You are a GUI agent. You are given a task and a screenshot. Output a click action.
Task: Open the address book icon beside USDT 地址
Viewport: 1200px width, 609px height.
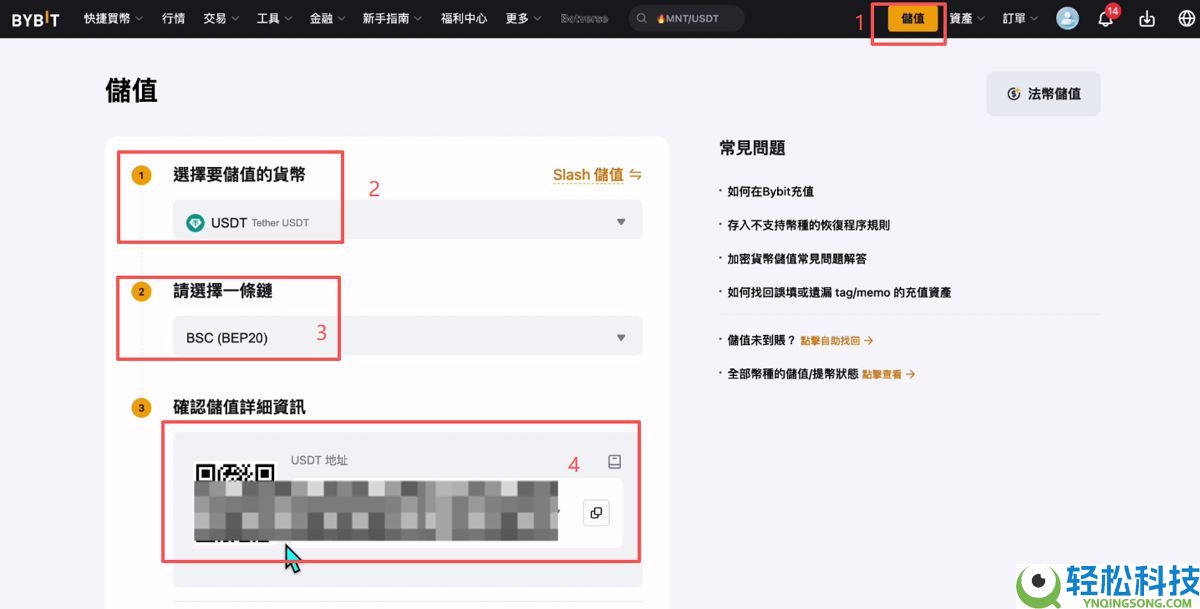point(614,461)
